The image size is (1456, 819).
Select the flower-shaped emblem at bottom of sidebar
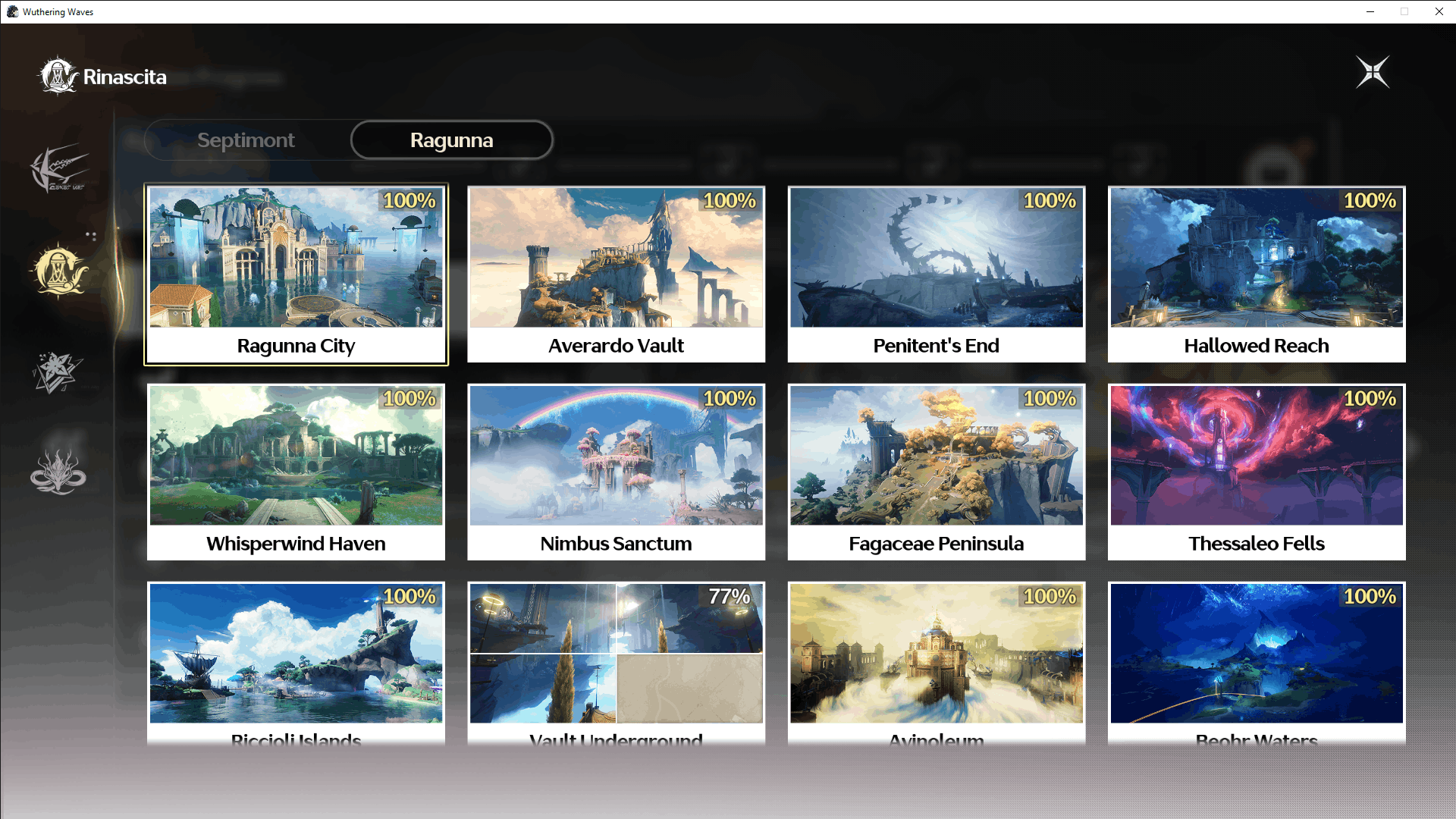58,472
